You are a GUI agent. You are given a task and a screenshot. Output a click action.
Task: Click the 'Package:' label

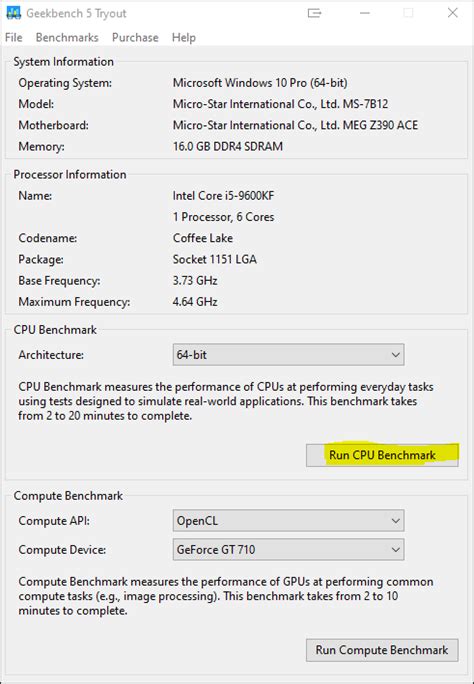coord(41,259)
